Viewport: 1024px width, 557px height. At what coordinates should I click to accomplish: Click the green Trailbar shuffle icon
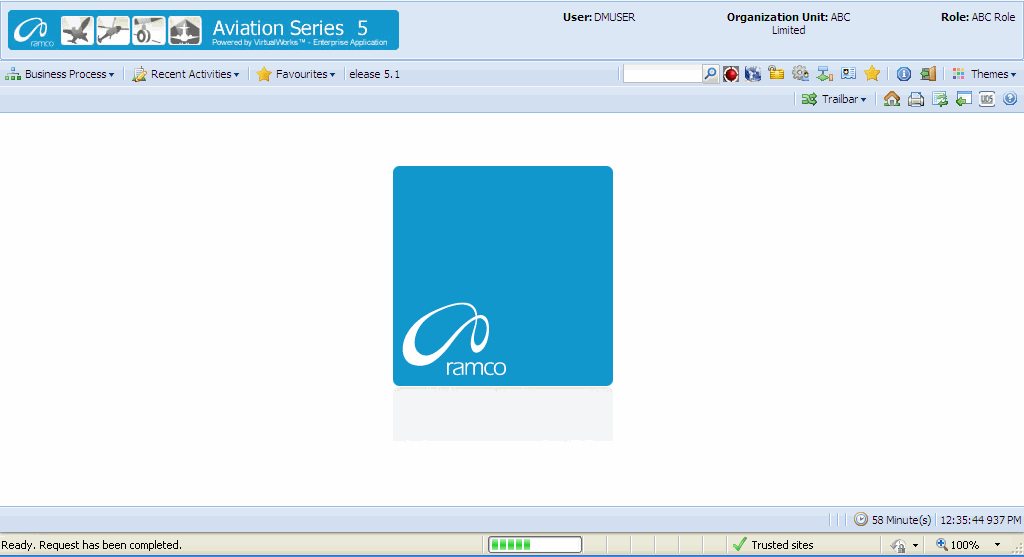pyautogui.click(x=809, y=99)
